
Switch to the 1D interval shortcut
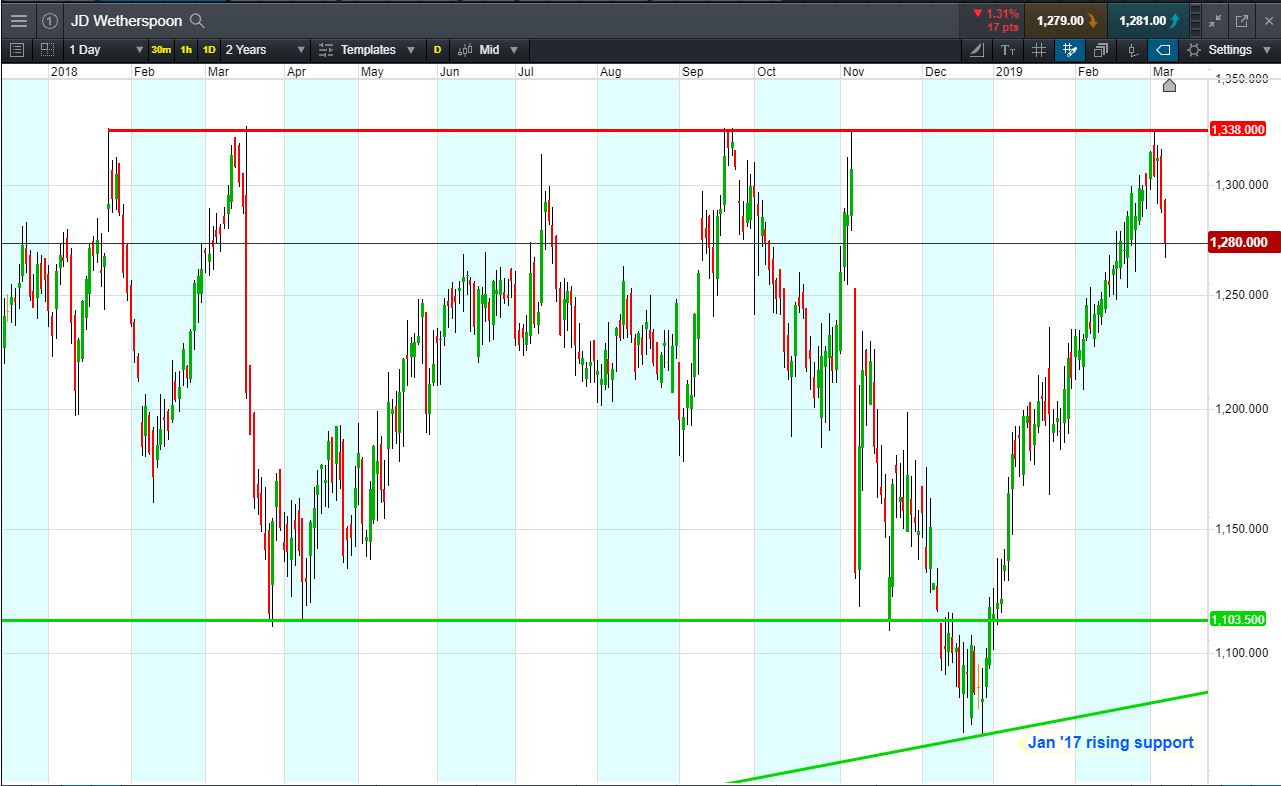click(209, 50)
